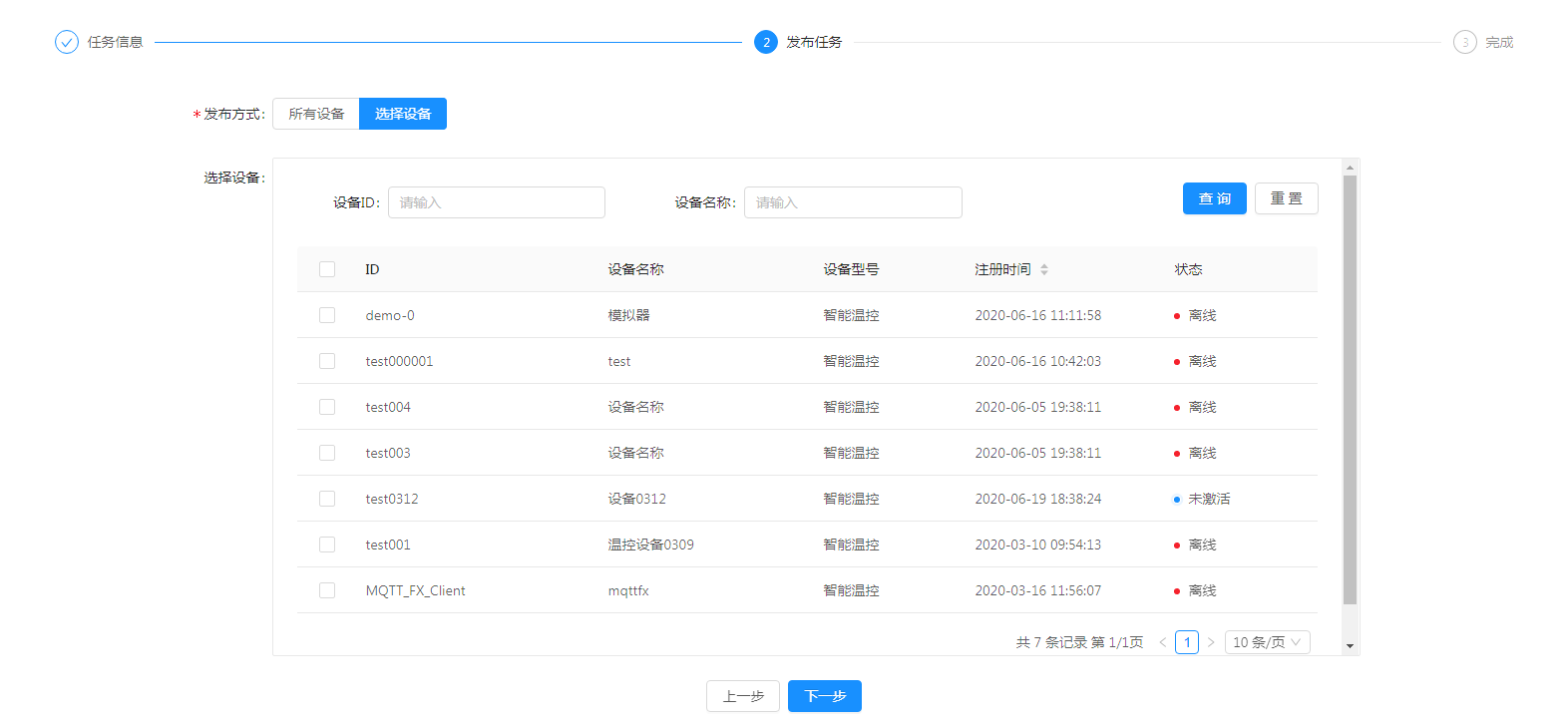The image size is (1568, 727).
Task: Focus the device ID input field
Action: 497,202
